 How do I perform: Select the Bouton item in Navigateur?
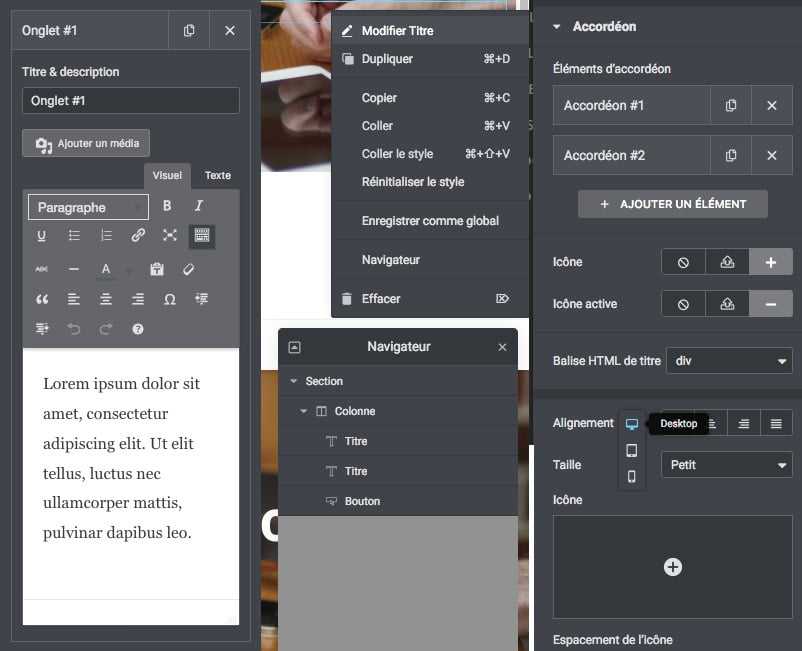point(398,501)
